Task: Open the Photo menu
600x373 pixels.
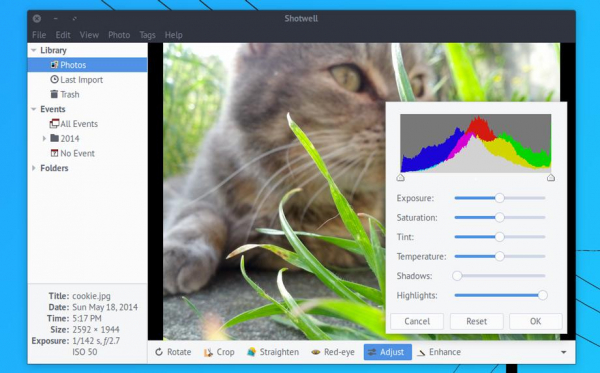Action: [x=119, y=35]
